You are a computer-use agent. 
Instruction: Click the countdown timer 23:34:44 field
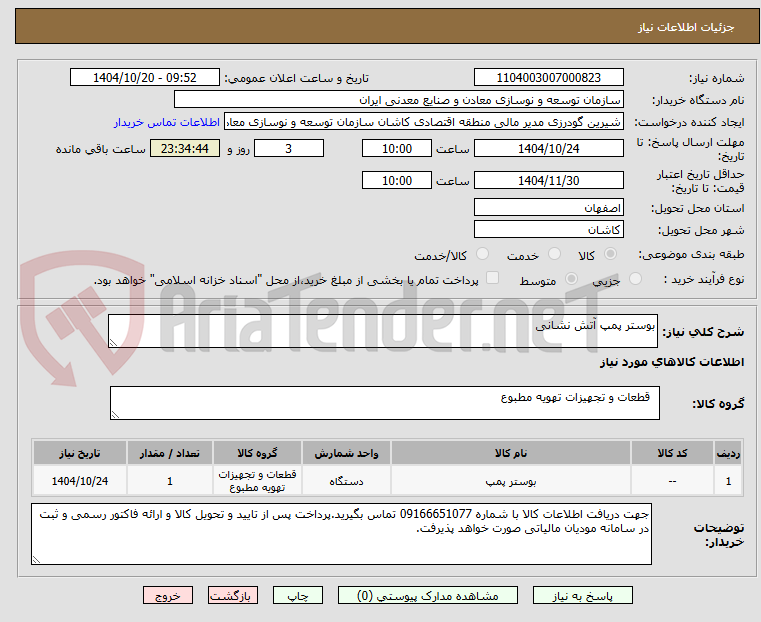pos(184,148)
